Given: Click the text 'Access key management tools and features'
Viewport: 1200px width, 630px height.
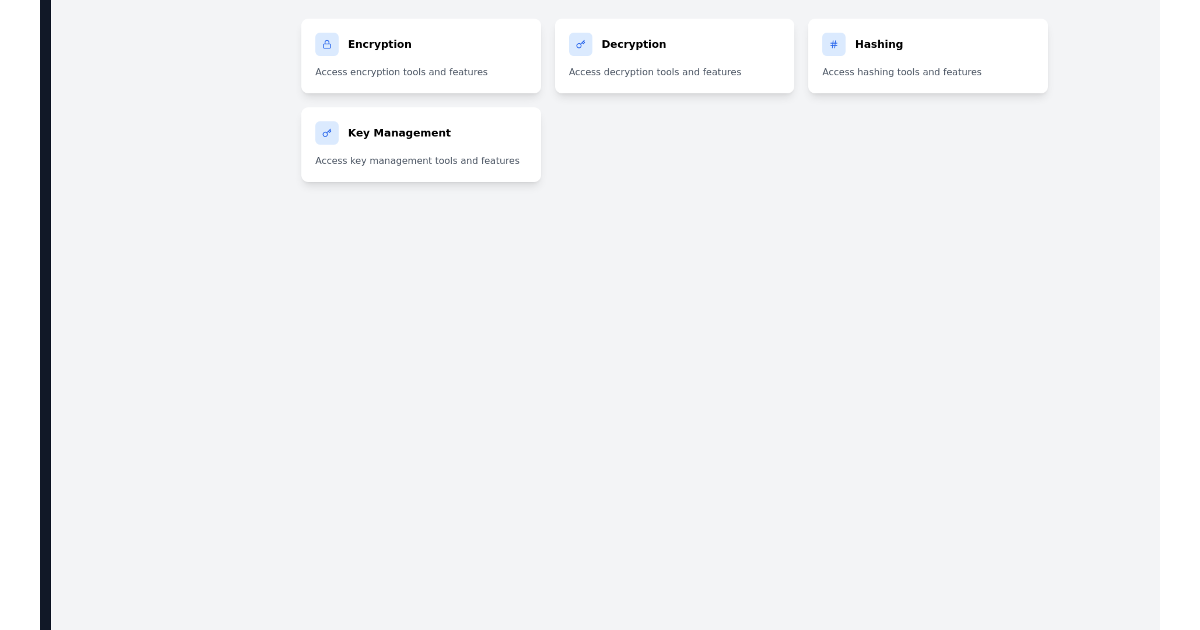Looking at the screenshot, I should [x=417, y=161].
